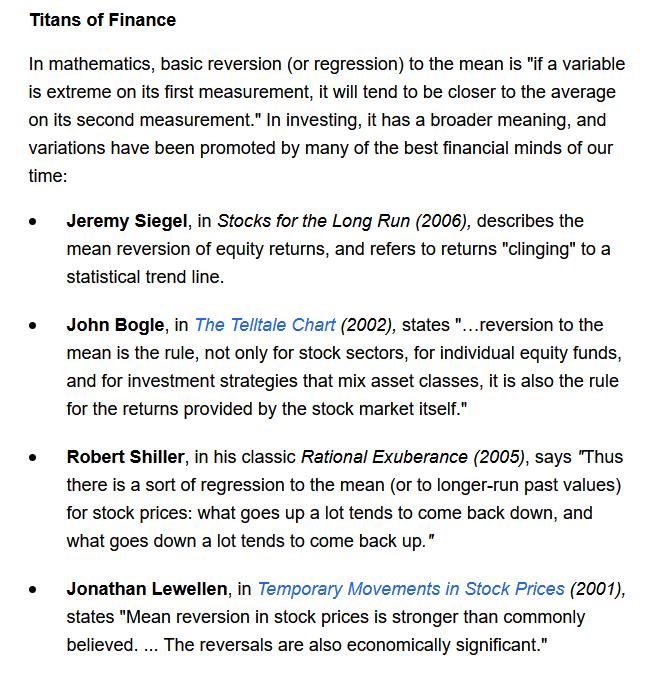Click the bold name "Jeremy Siegel"

click(127, 221)
